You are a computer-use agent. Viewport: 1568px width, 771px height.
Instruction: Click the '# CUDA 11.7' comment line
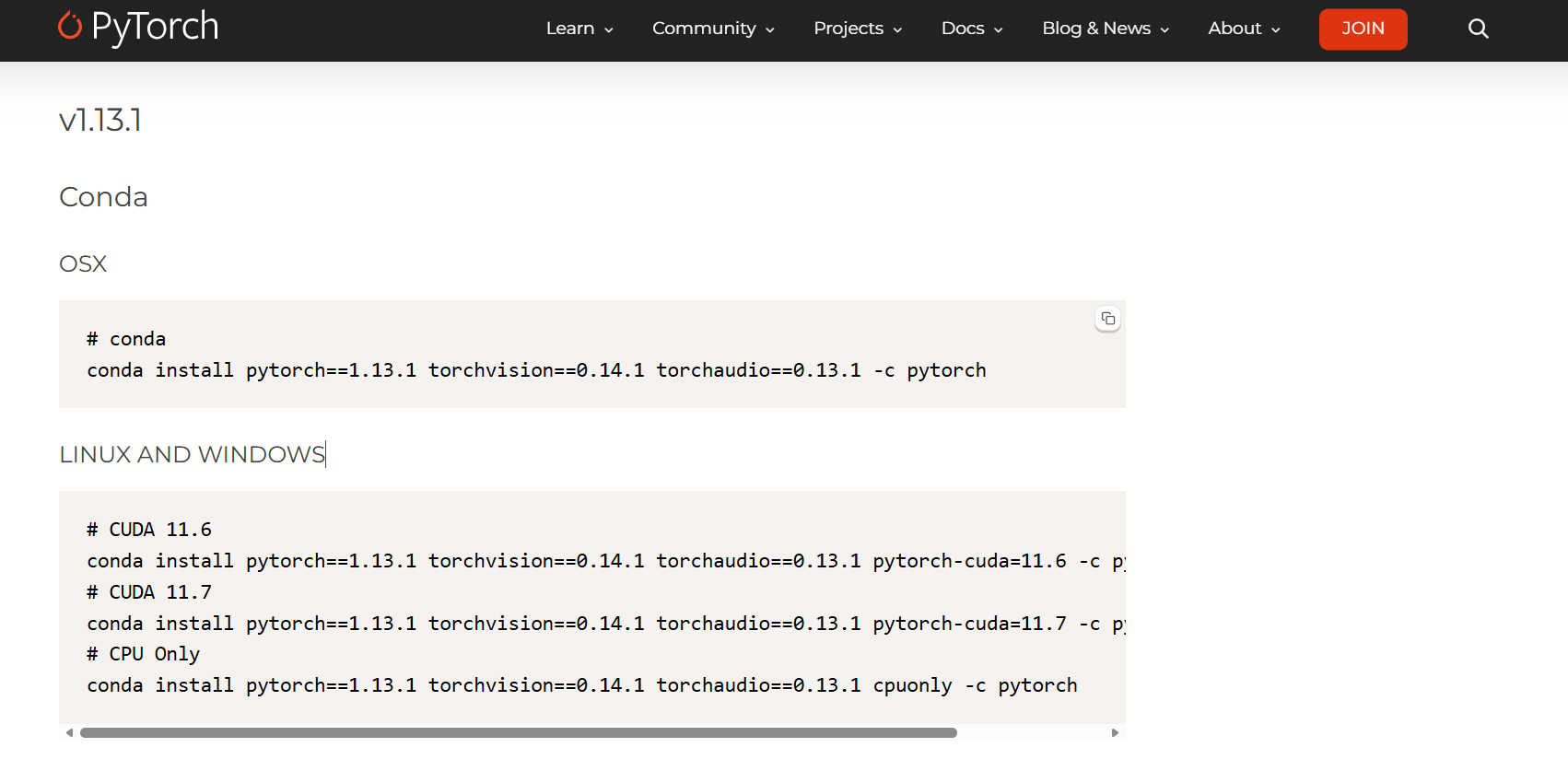click(x=149, y=592)
